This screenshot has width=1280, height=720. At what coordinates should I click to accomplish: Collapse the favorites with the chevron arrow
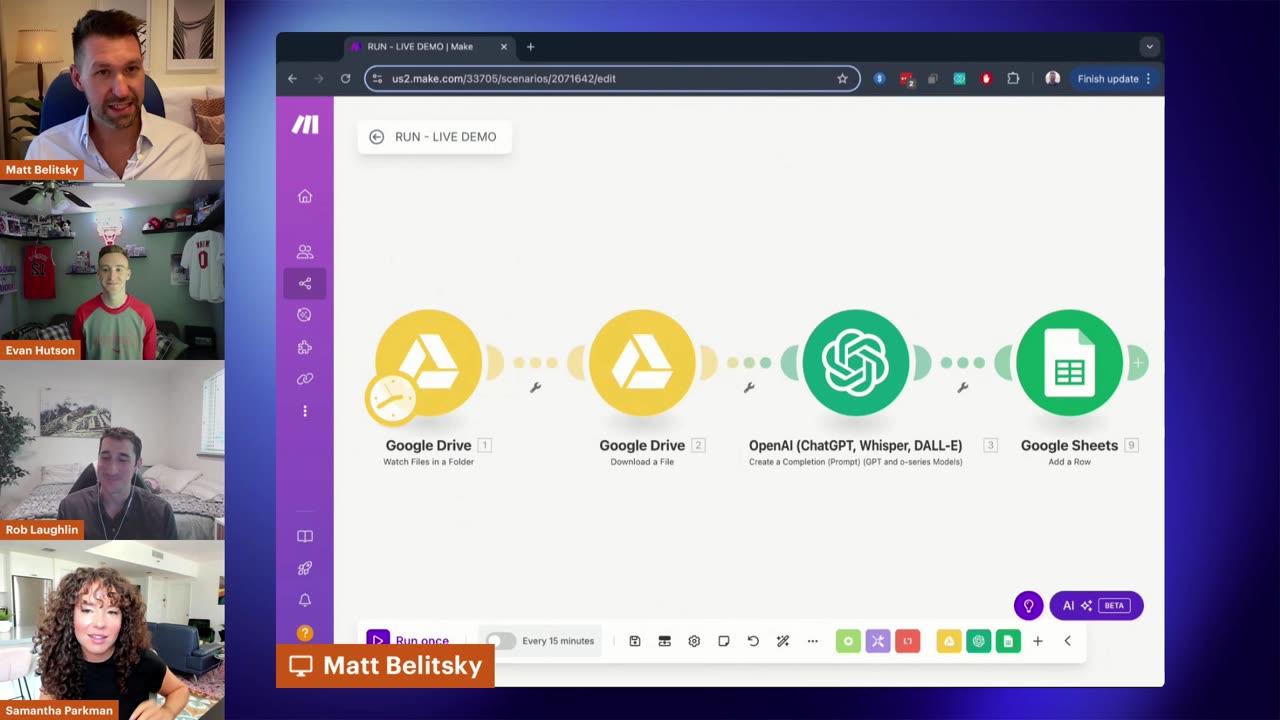[x=1067, y=641]
